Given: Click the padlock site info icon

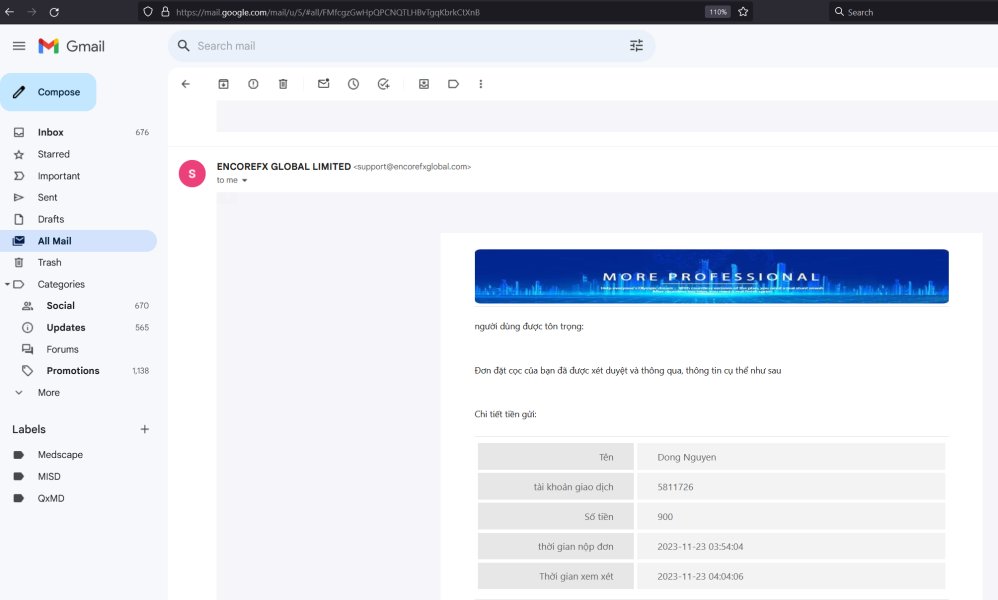Looking at the screenshot, I should (x=165, y=11).
